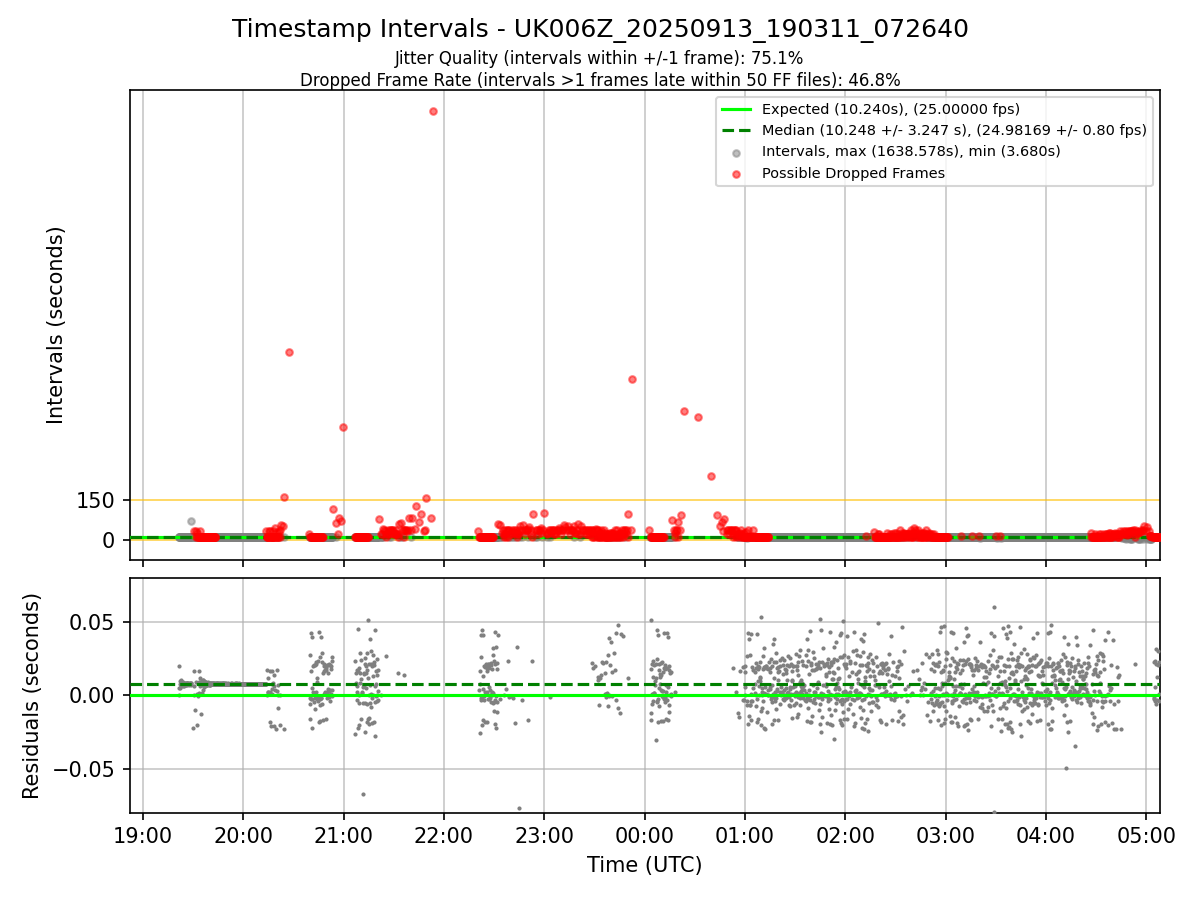Screen dimensions: 1200x900
Task: Click the Time (UTC) axis label
Action: point(644,864)
